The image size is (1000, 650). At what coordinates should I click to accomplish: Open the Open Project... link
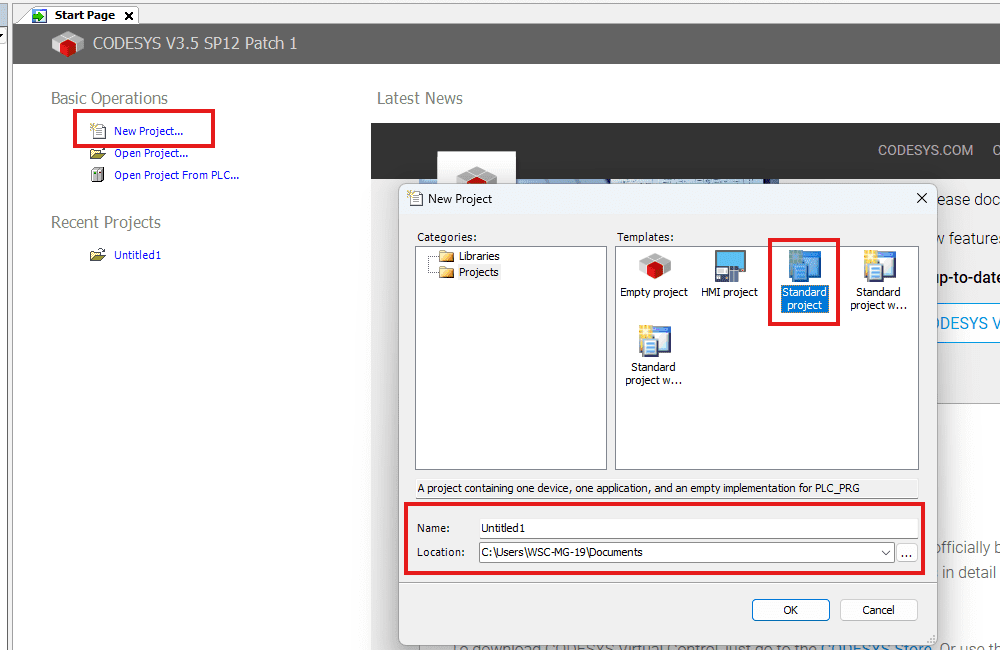151,153
